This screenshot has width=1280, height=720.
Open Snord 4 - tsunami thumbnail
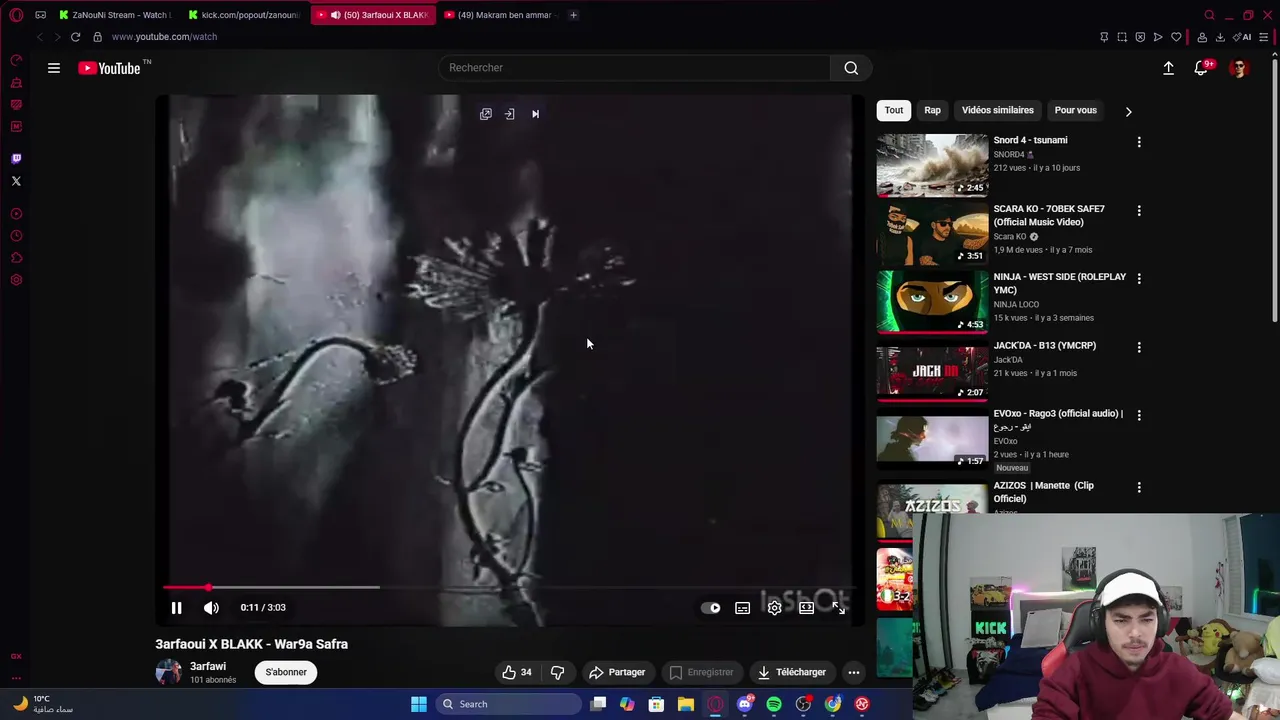tap(932, 165)
